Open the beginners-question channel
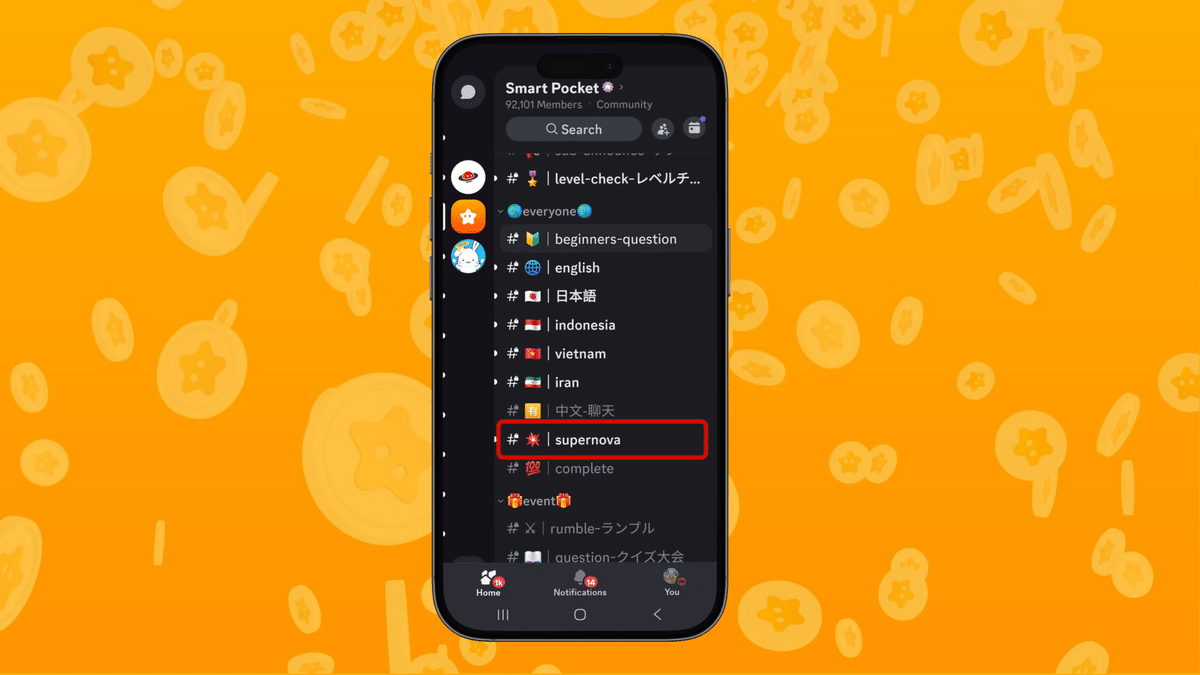1200x675 pixels. pos(606,238)
